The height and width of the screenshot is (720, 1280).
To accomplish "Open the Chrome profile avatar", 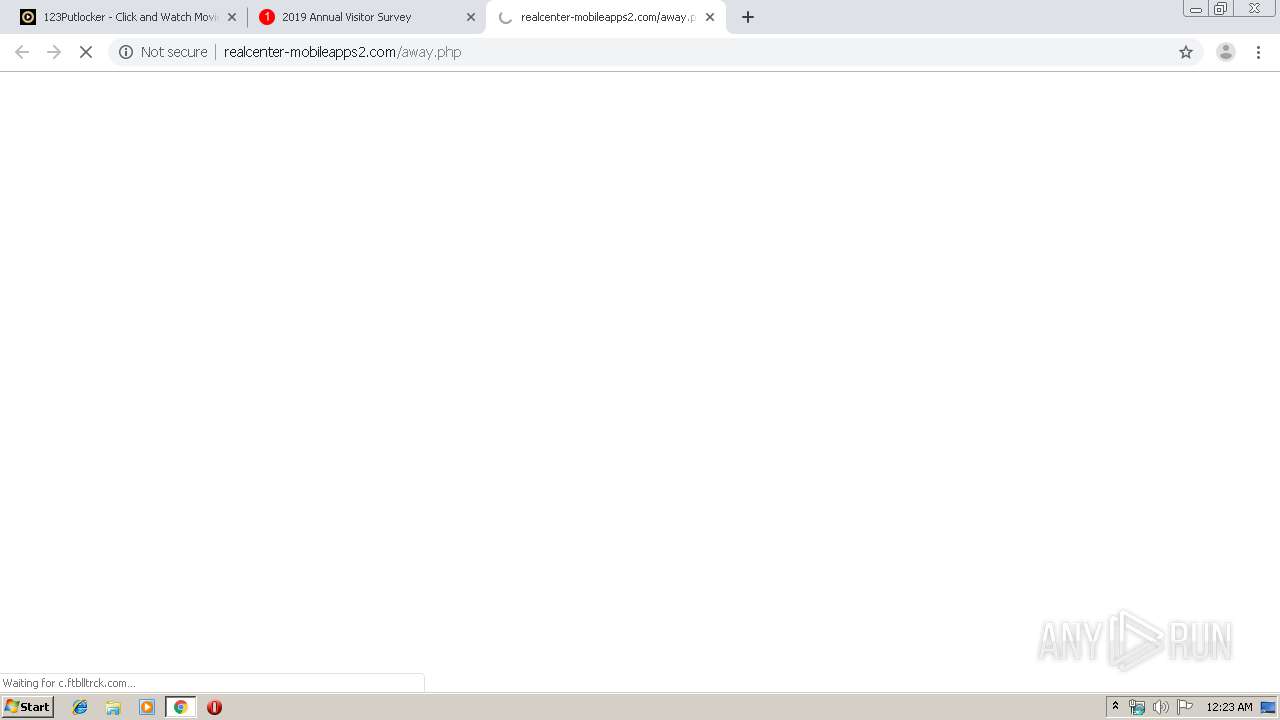I will click(x=1226, y=52).
